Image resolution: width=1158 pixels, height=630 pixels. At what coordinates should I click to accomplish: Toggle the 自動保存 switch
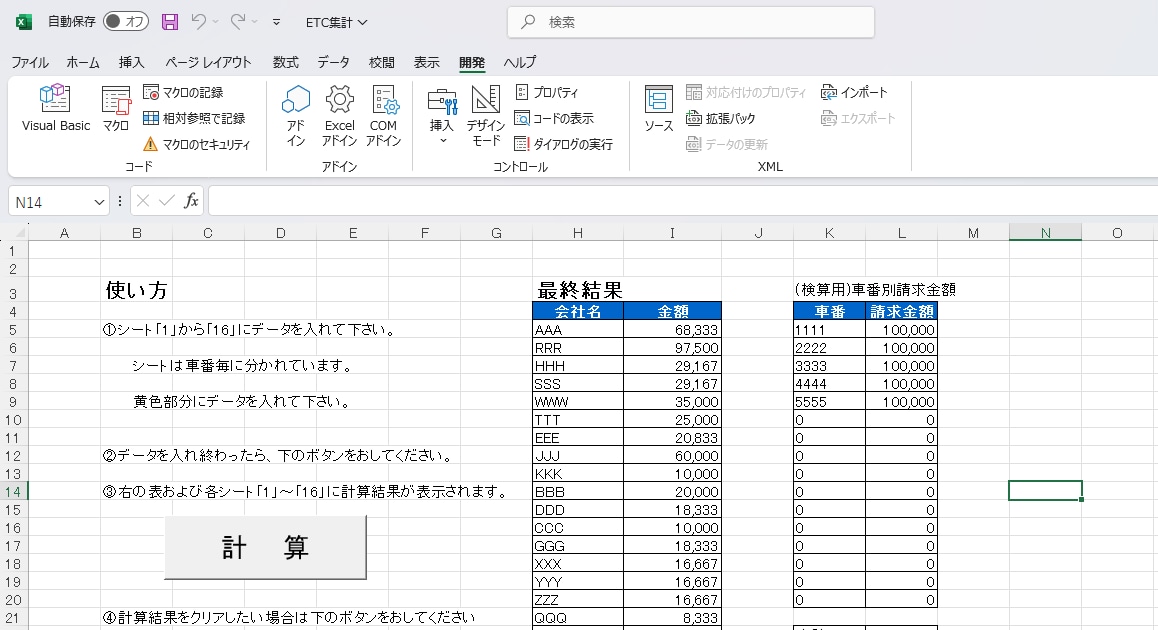point(126,21)
